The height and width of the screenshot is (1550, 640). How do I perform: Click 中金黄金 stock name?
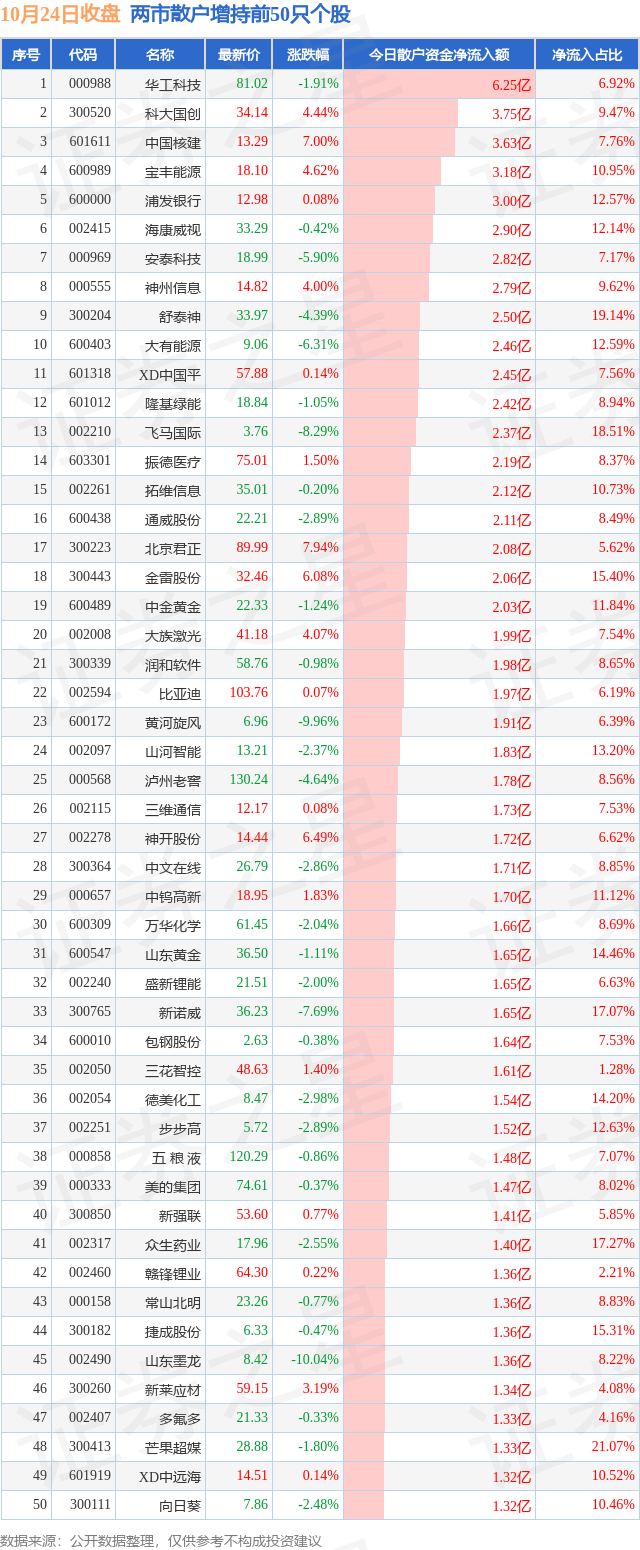173,606
